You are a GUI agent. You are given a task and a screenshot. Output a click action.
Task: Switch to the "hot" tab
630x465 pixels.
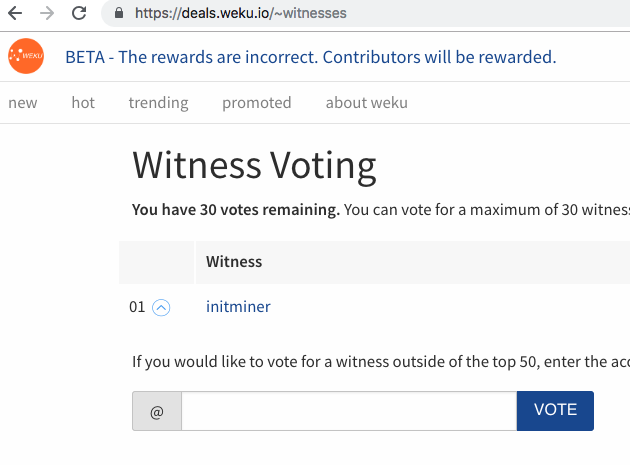pyautogui.click(x=83, y=103)
